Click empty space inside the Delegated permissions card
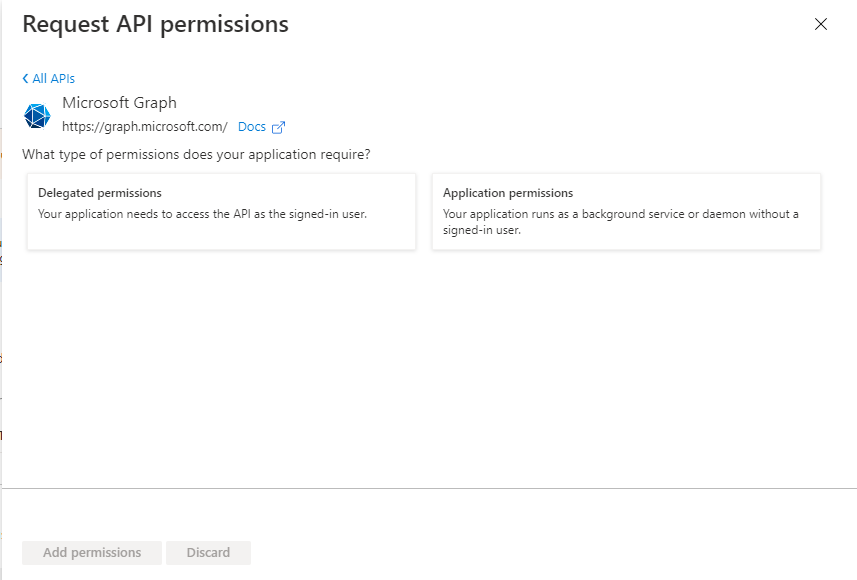 (221, 236)
